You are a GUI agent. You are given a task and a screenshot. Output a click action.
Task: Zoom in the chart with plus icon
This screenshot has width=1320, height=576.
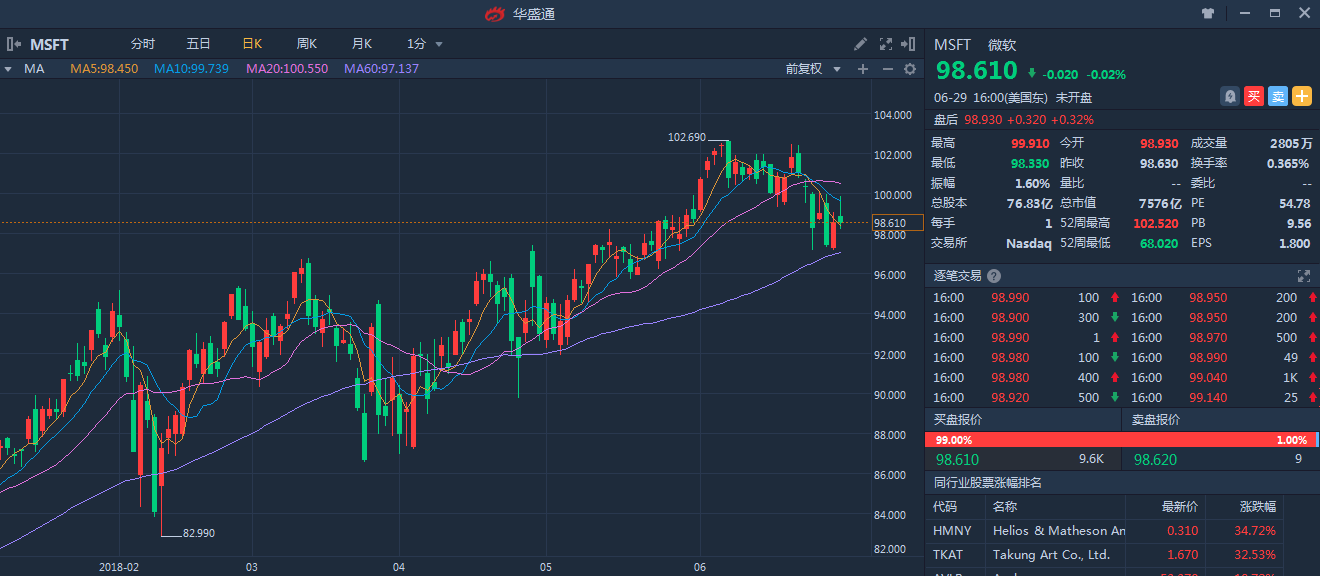[863, 69]
